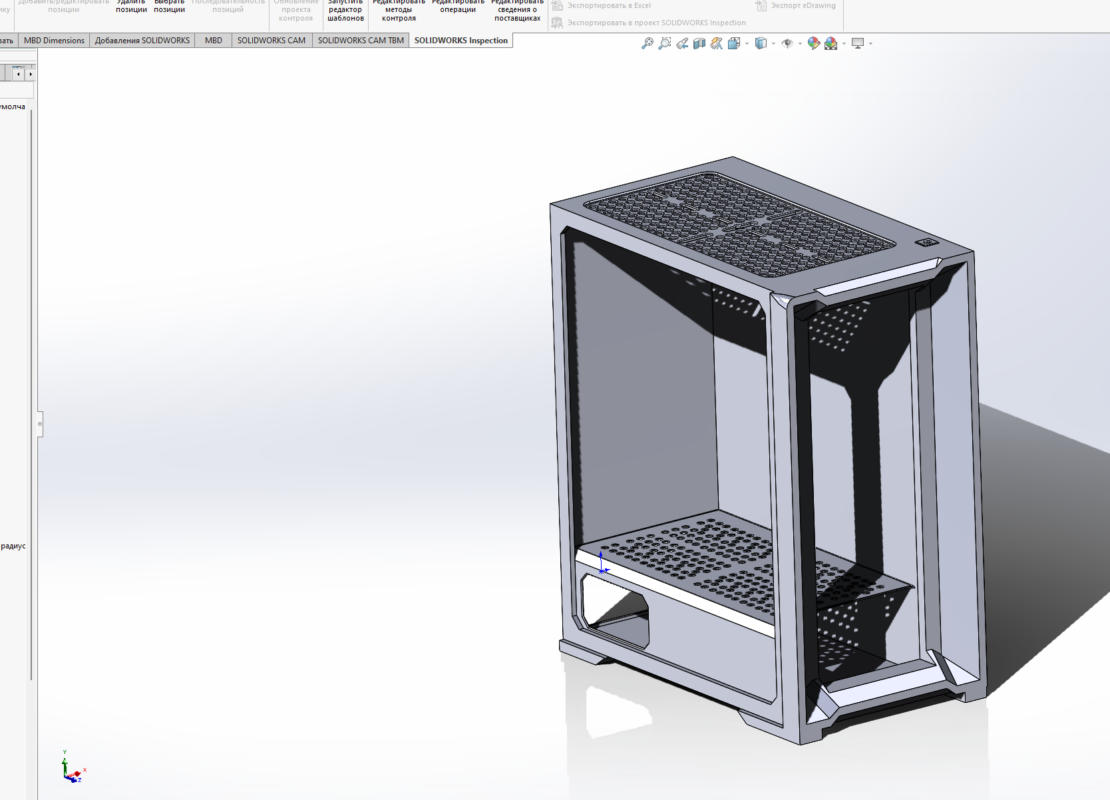Click the left panel tab scroll-right arrow
Image resolution: width=1110 pixels, height=800 pixels.
point(30,74)
